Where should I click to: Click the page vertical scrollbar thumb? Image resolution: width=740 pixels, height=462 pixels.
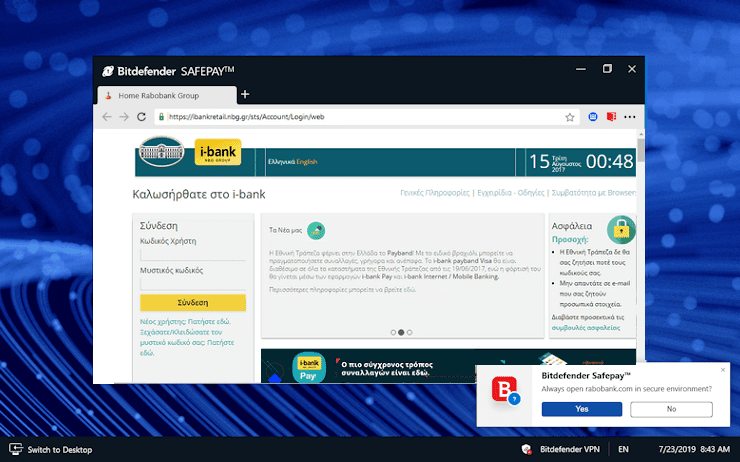click(x=640, y=150)
